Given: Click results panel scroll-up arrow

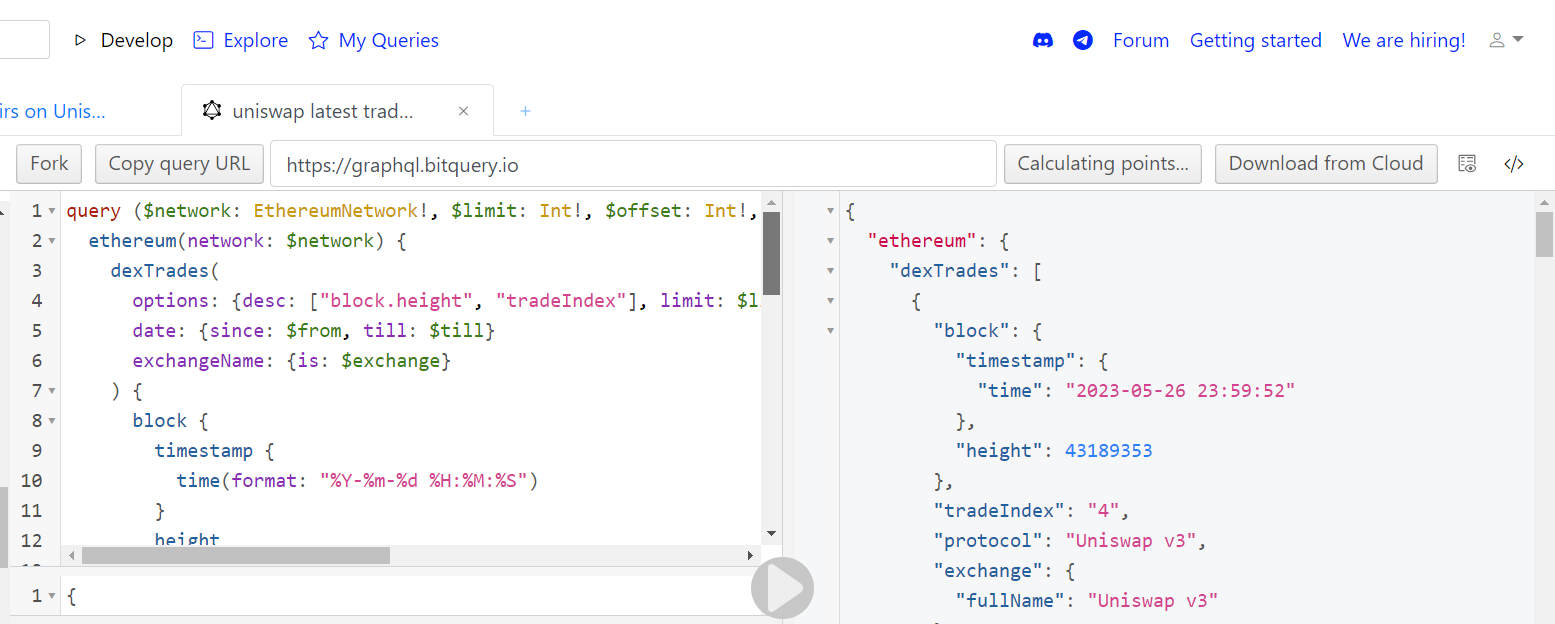Looking at the screenshot, I should pos(1545,202).
